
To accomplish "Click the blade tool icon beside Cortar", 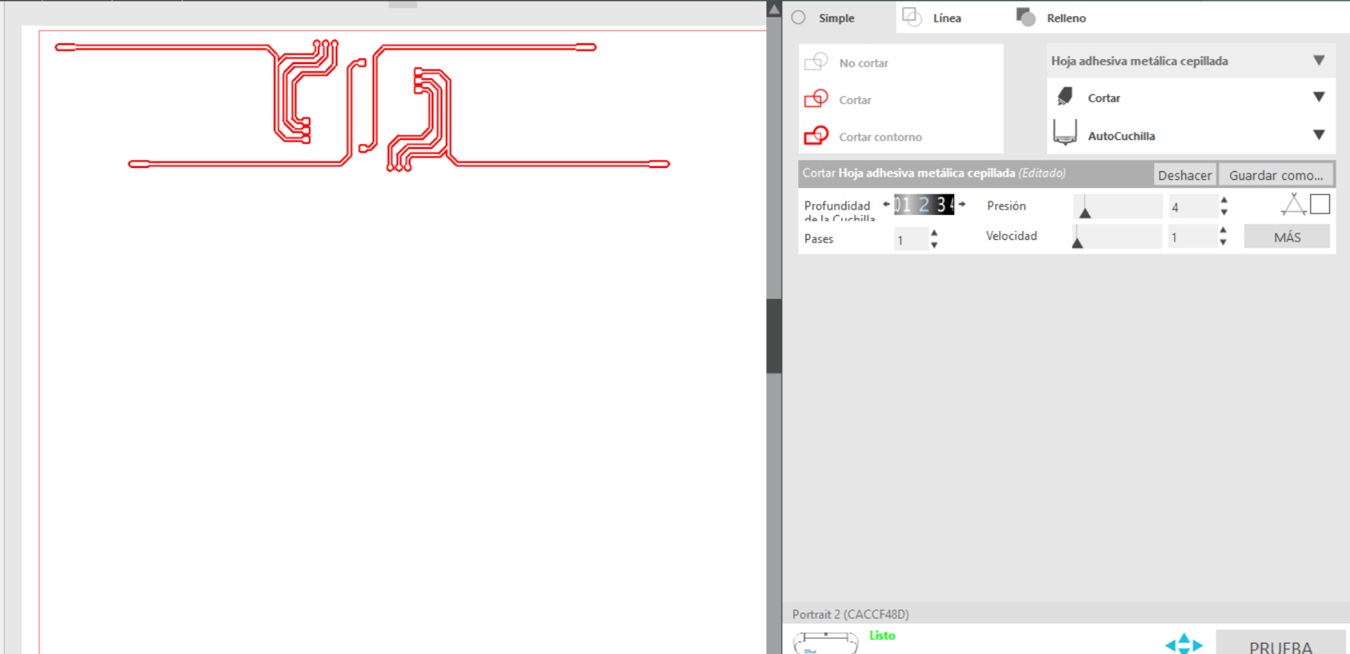I will 1065,97.
